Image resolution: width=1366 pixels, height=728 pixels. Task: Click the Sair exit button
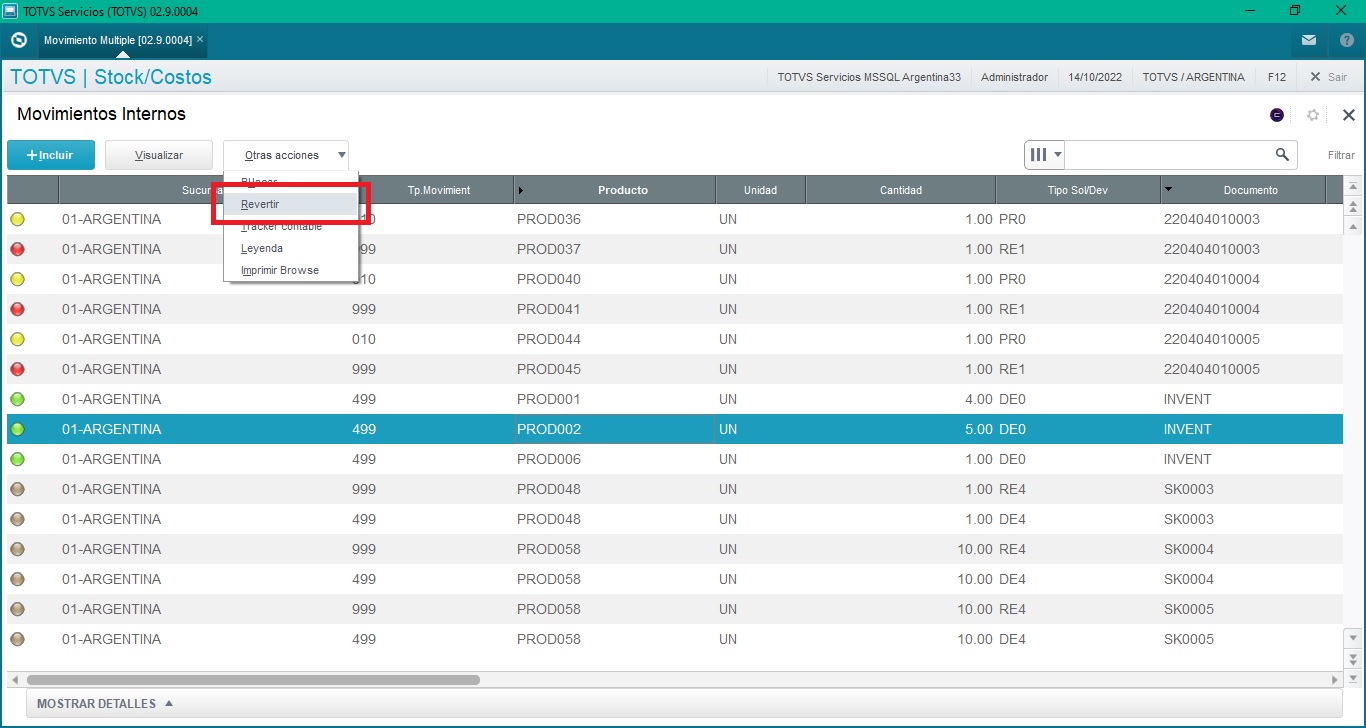(1329, 77)
